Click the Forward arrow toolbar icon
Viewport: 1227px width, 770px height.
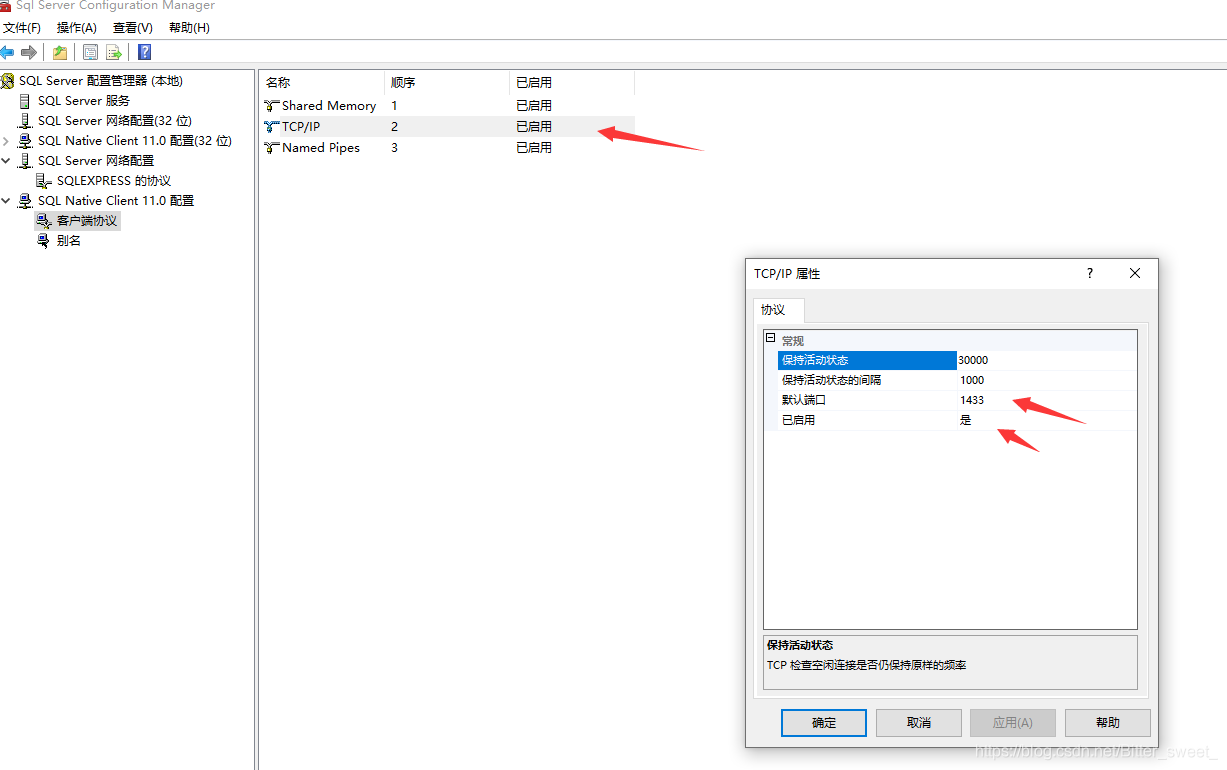29,52
